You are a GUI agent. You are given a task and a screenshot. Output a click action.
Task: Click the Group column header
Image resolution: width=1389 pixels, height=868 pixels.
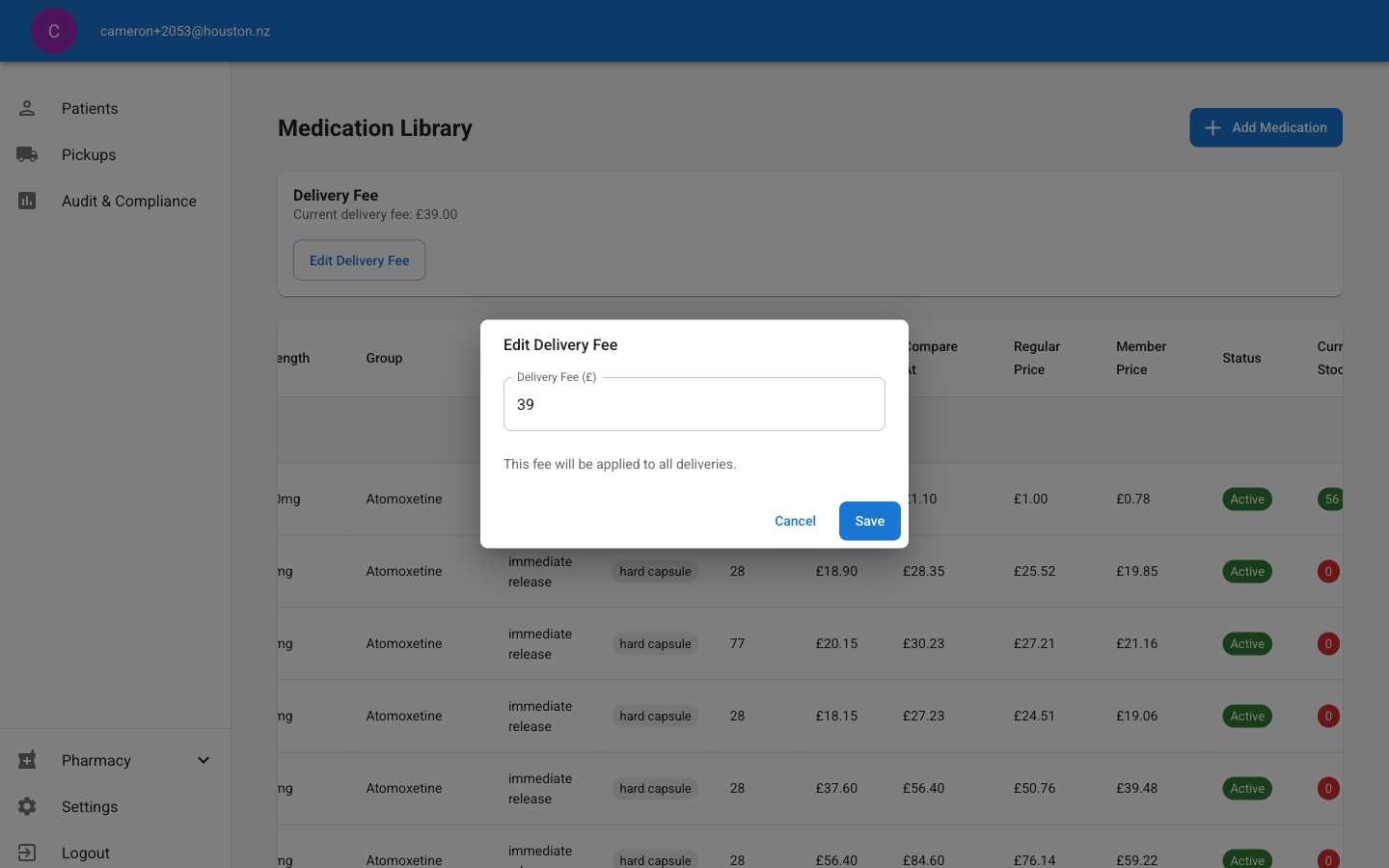[384, 358]
